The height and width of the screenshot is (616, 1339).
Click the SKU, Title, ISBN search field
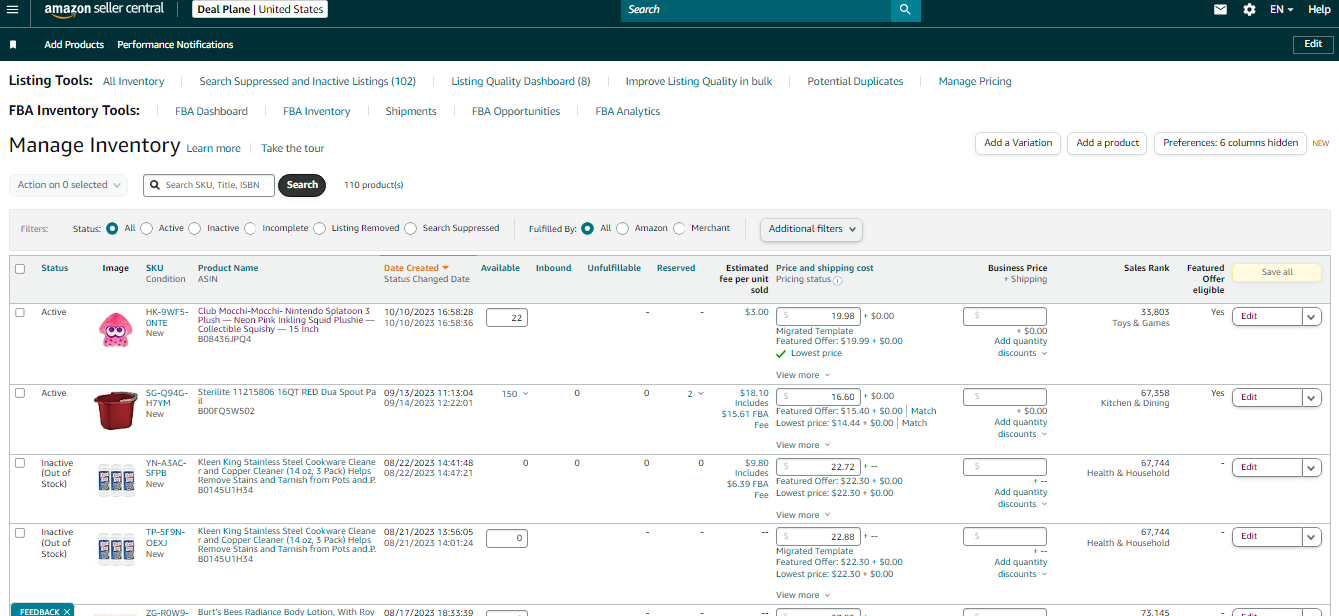pyautogui.click(x=208, y=185)
